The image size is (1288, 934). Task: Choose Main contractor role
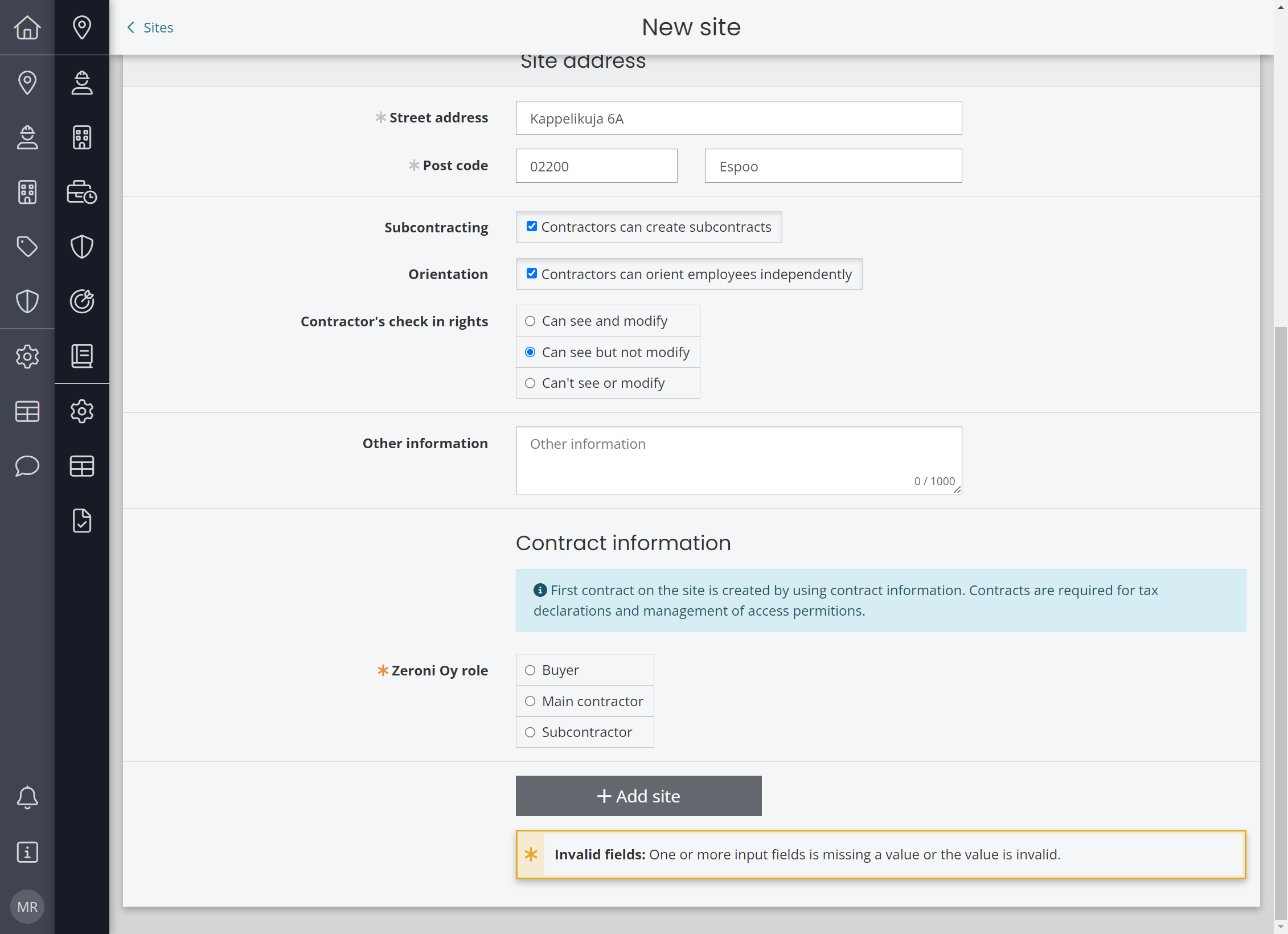pyautogui.click(x=530, y=701)
